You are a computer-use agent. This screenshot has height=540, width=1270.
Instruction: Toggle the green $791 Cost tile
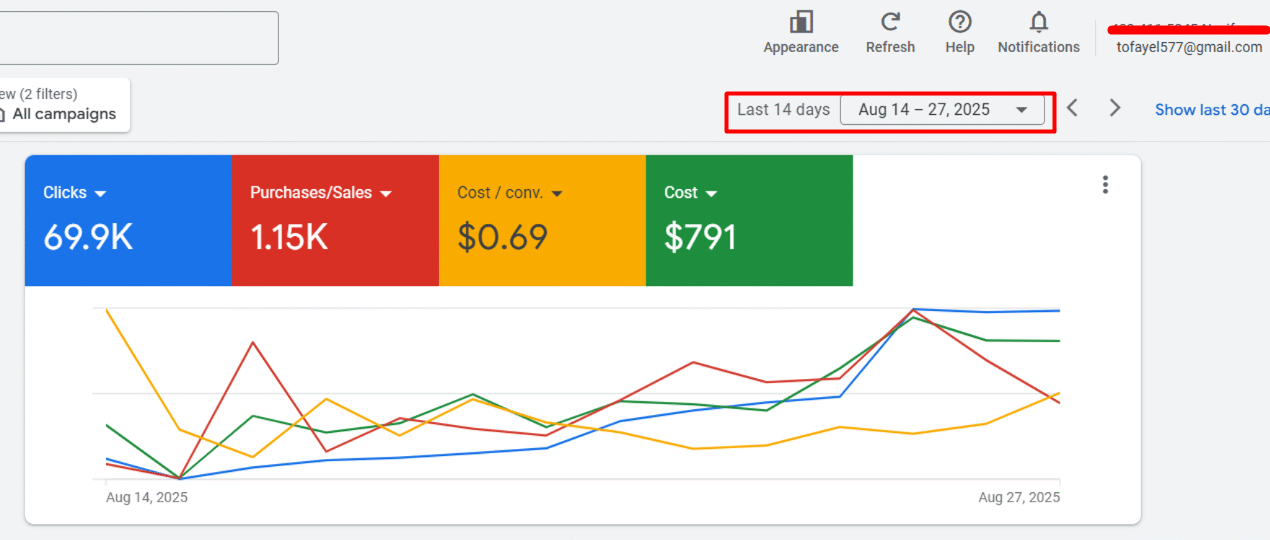click(x=749, y=236)
